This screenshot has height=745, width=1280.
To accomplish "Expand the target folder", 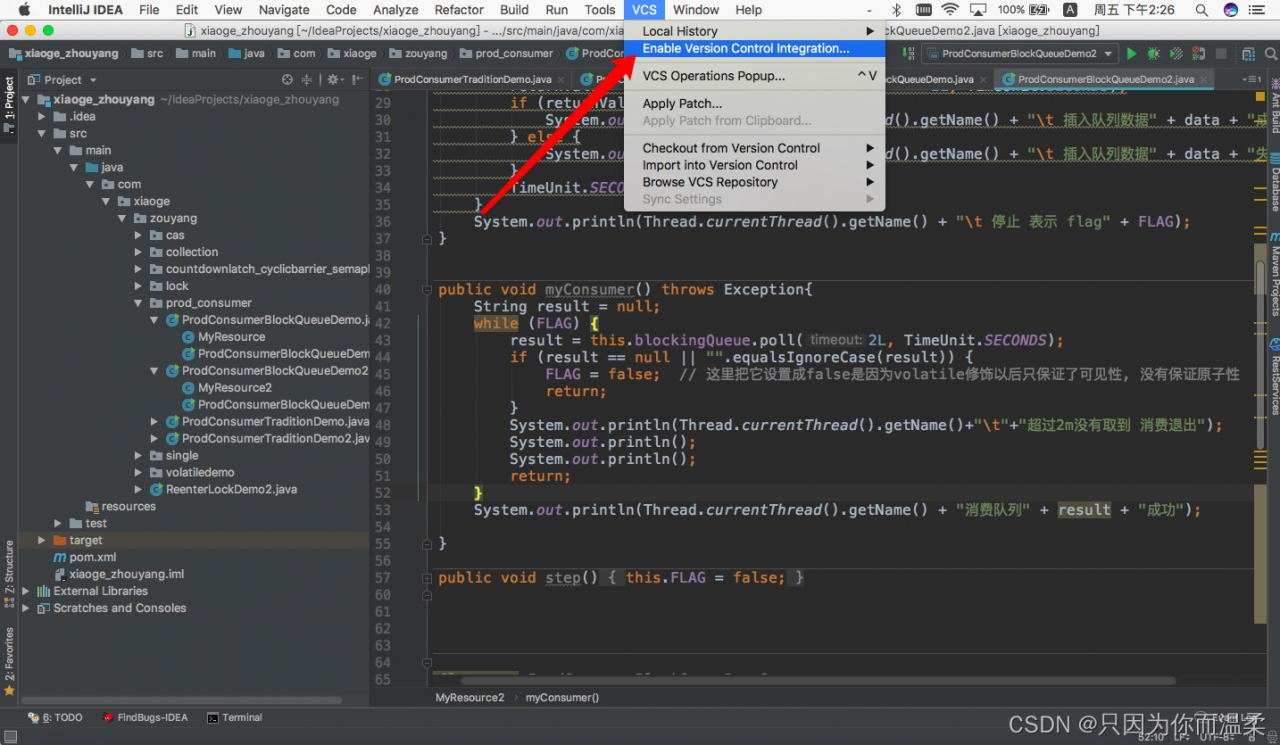I will (x=42, y=540).
